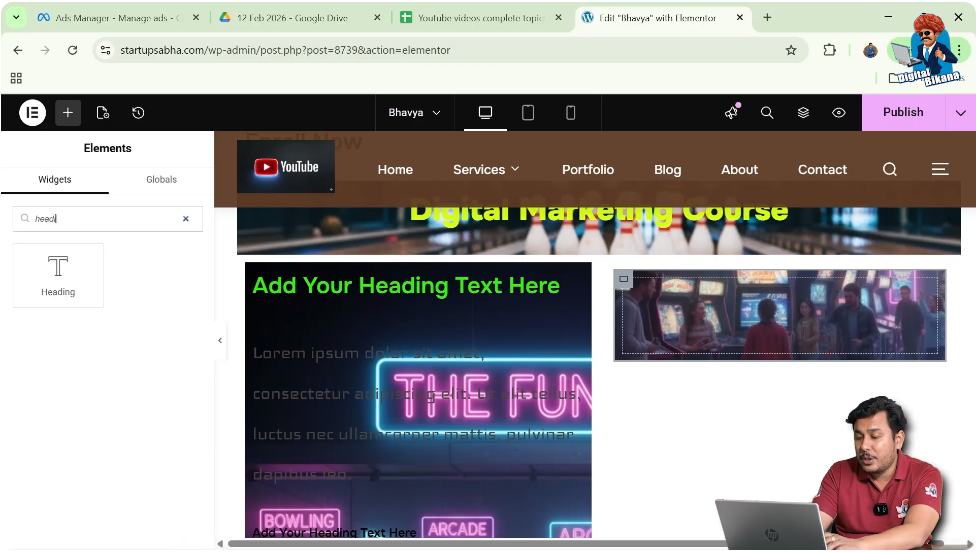Select the Heading widget
This screenshot has height=552, width=976.
click(x=58, y=275)
